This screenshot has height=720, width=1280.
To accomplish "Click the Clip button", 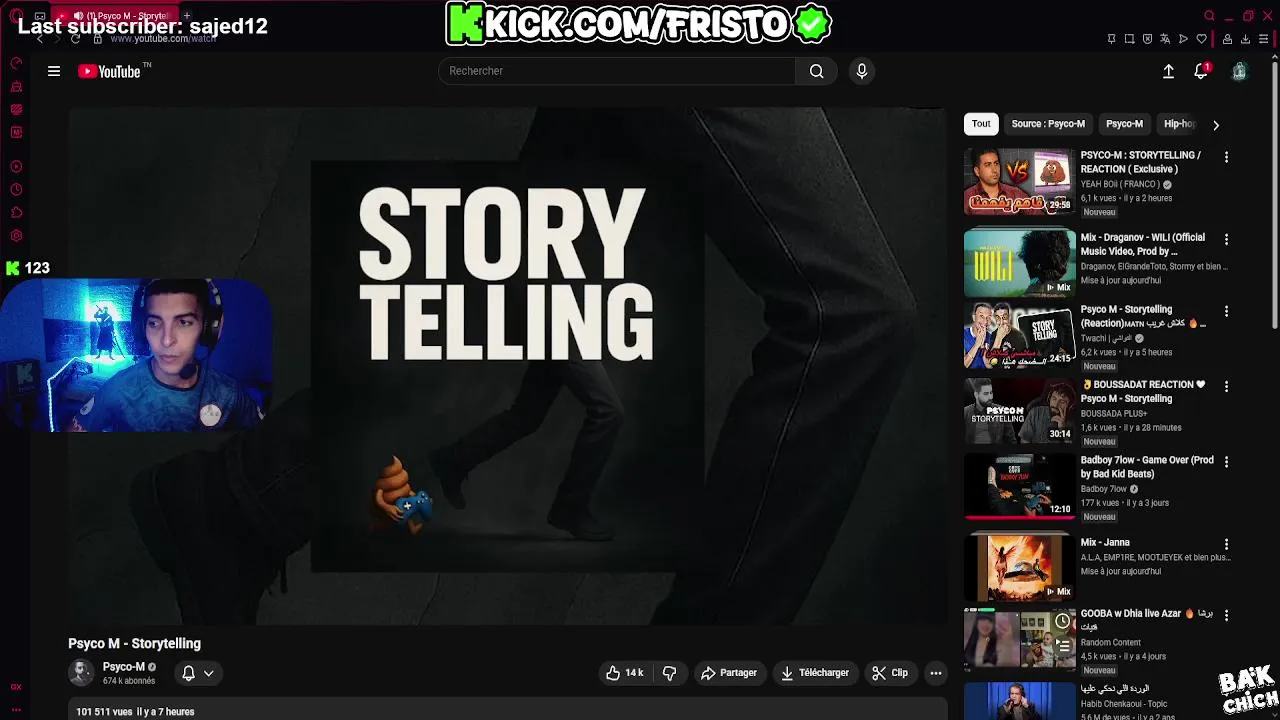I will tap(890, 673).
